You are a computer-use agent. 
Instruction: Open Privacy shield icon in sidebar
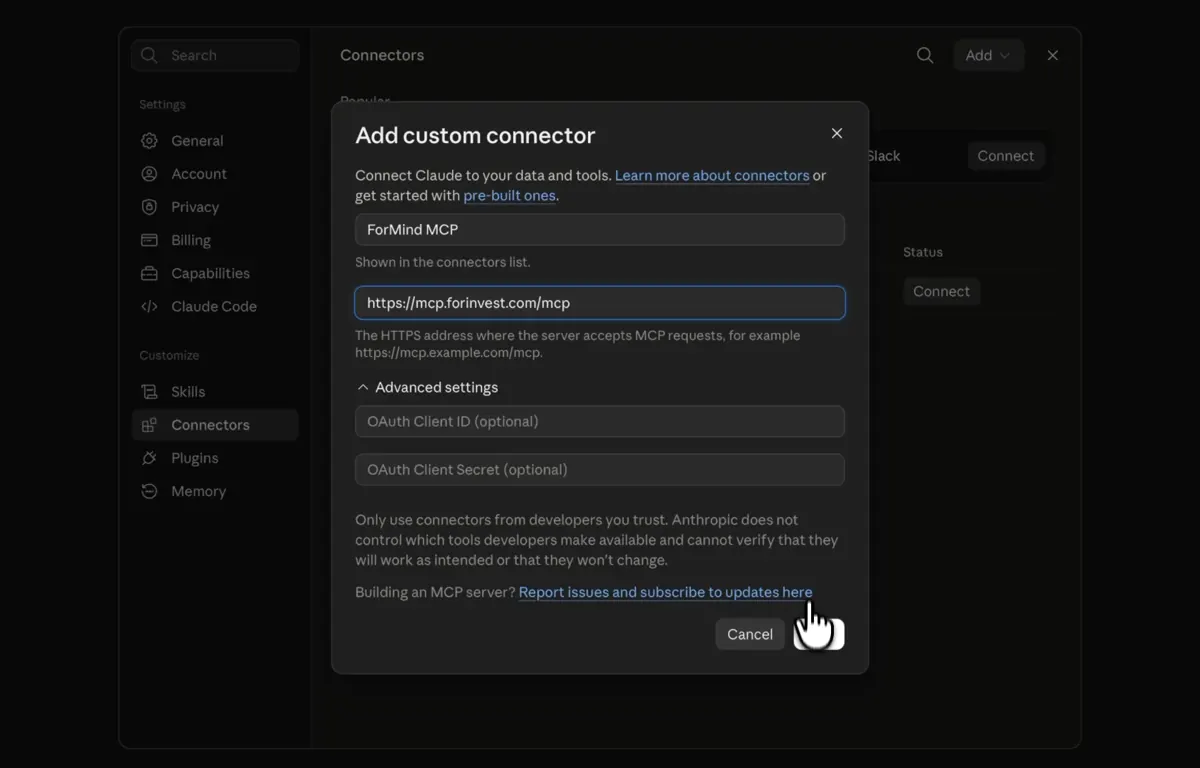coord(149,207)
